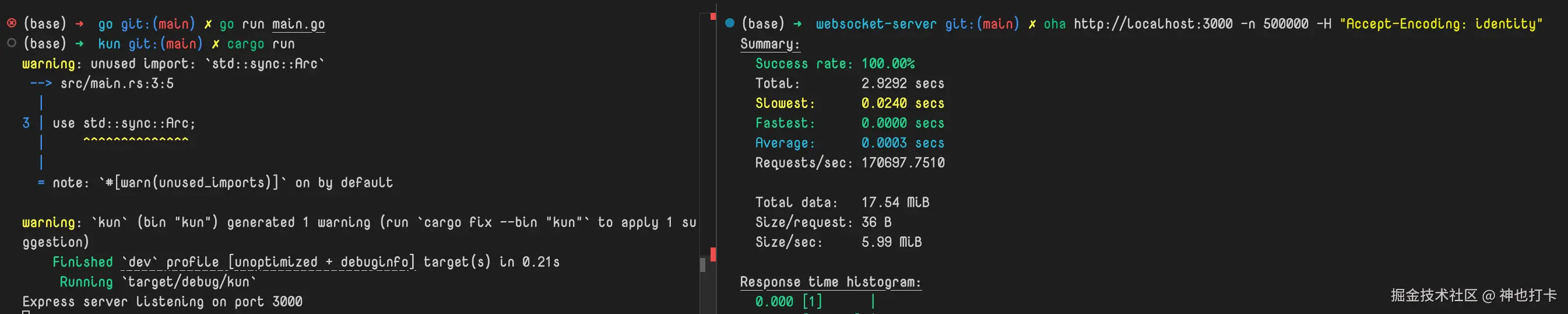Screen dimensions: 1568x314
Task: Open the http://localhost:3000 URL
Action: point(1153,25)
